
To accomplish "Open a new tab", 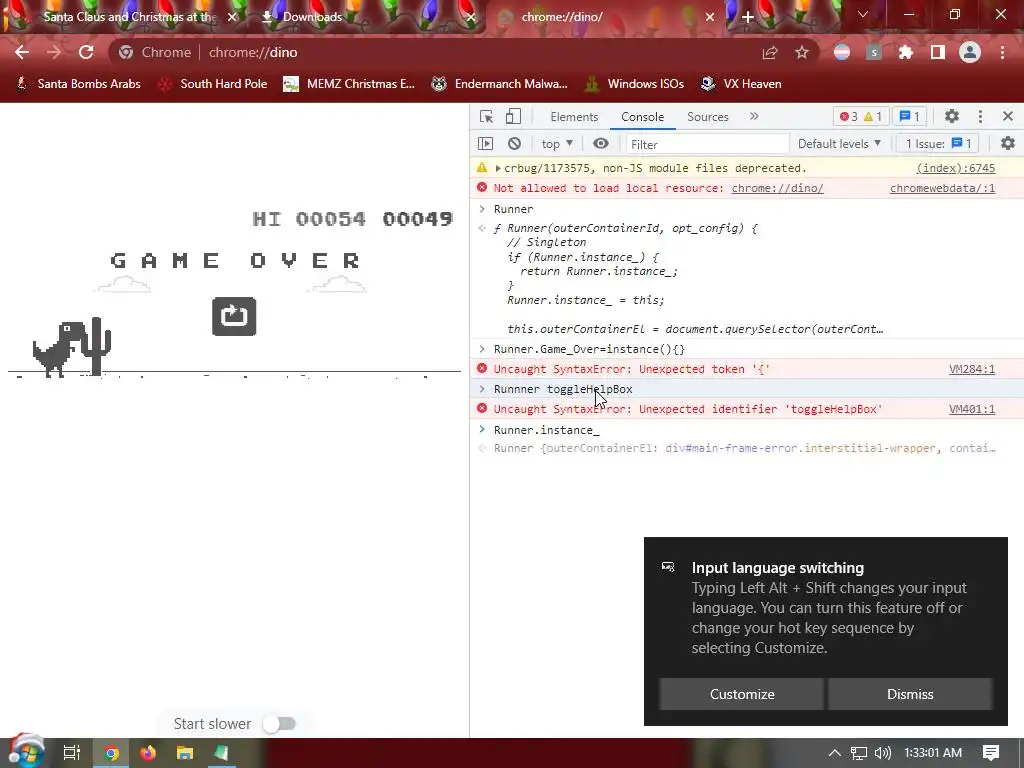I will (x=748, y=17).
